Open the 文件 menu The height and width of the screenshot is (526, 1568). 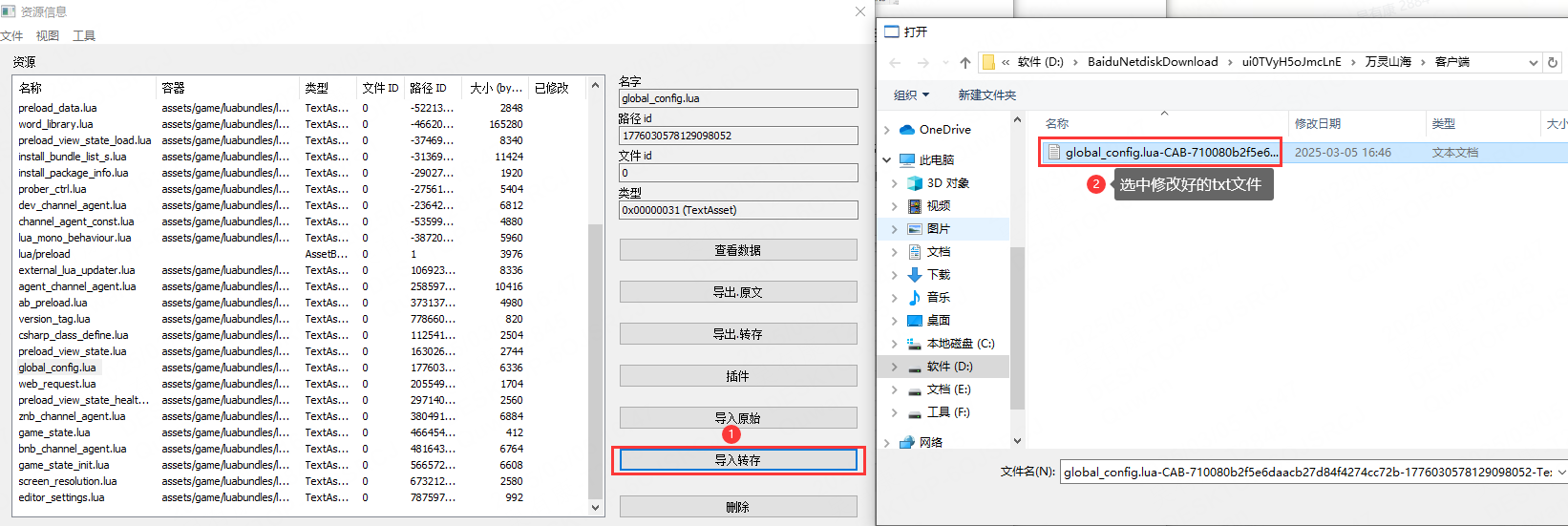click(x=11, y=36)
